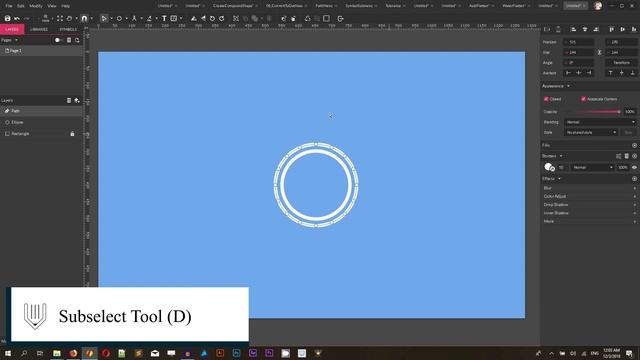Select Page 1 in Pages list
Image resolution: width=640 pixels, height=360 pixels.
tap(41, 51)
